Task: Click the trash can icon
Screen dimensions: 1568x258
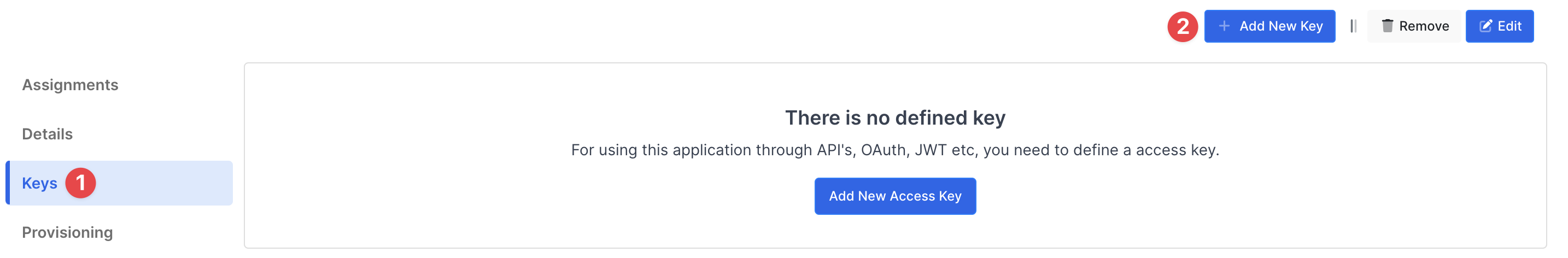Action: coord(1387,26)
